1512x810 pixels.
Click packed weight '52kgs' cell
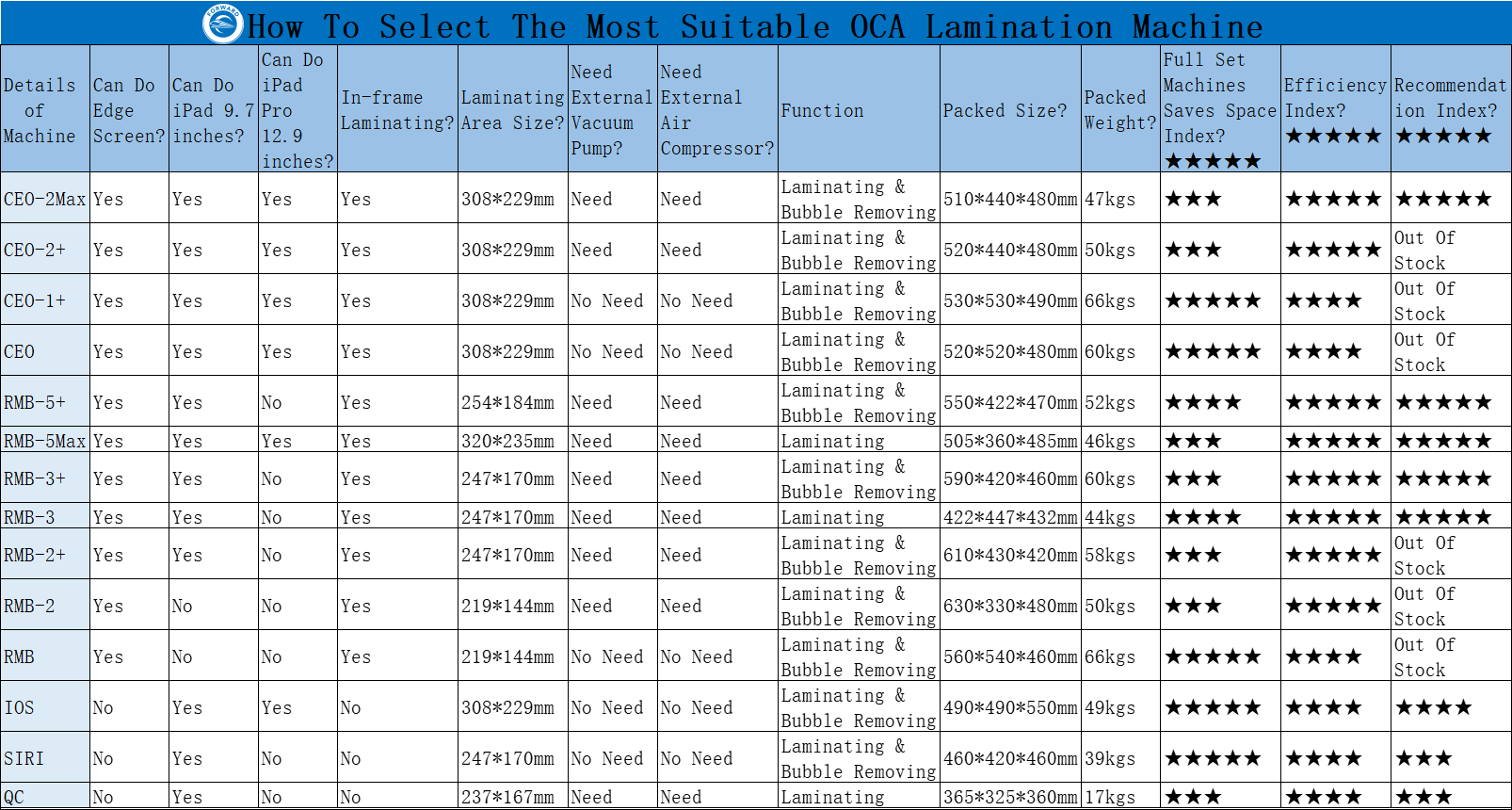coord(1120,402)
